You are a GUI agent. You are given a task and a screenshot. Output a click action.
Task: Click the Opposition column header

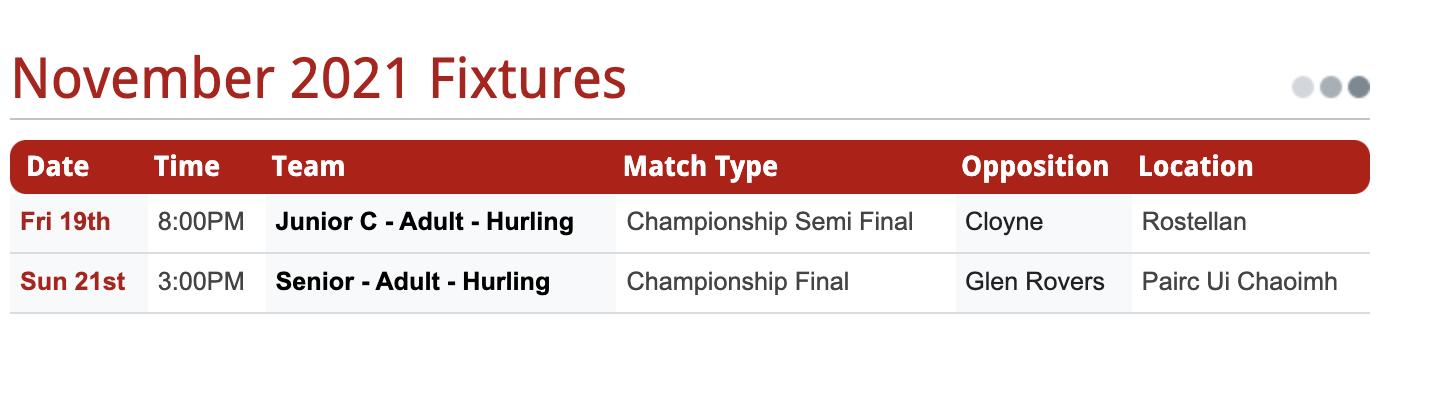coord(1035,166)
